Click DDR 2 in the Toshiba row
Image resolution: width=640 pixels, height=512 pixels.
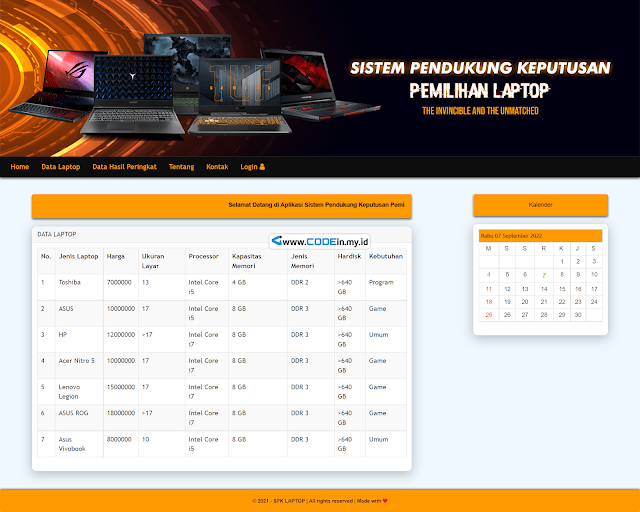tap(300, 282)
